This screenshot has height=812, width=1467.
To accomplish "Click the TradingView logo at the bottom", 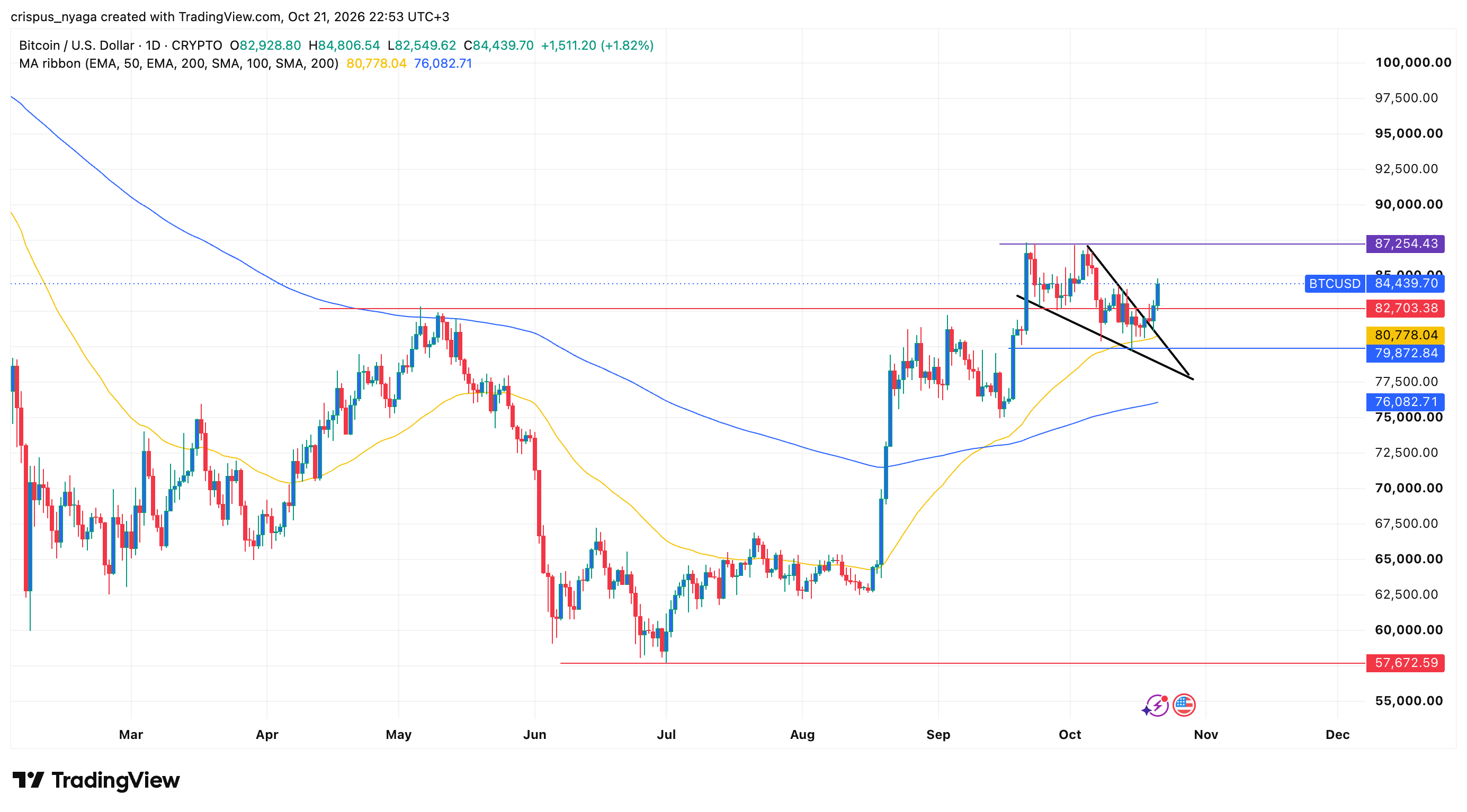I will click(x=96, y=780).
